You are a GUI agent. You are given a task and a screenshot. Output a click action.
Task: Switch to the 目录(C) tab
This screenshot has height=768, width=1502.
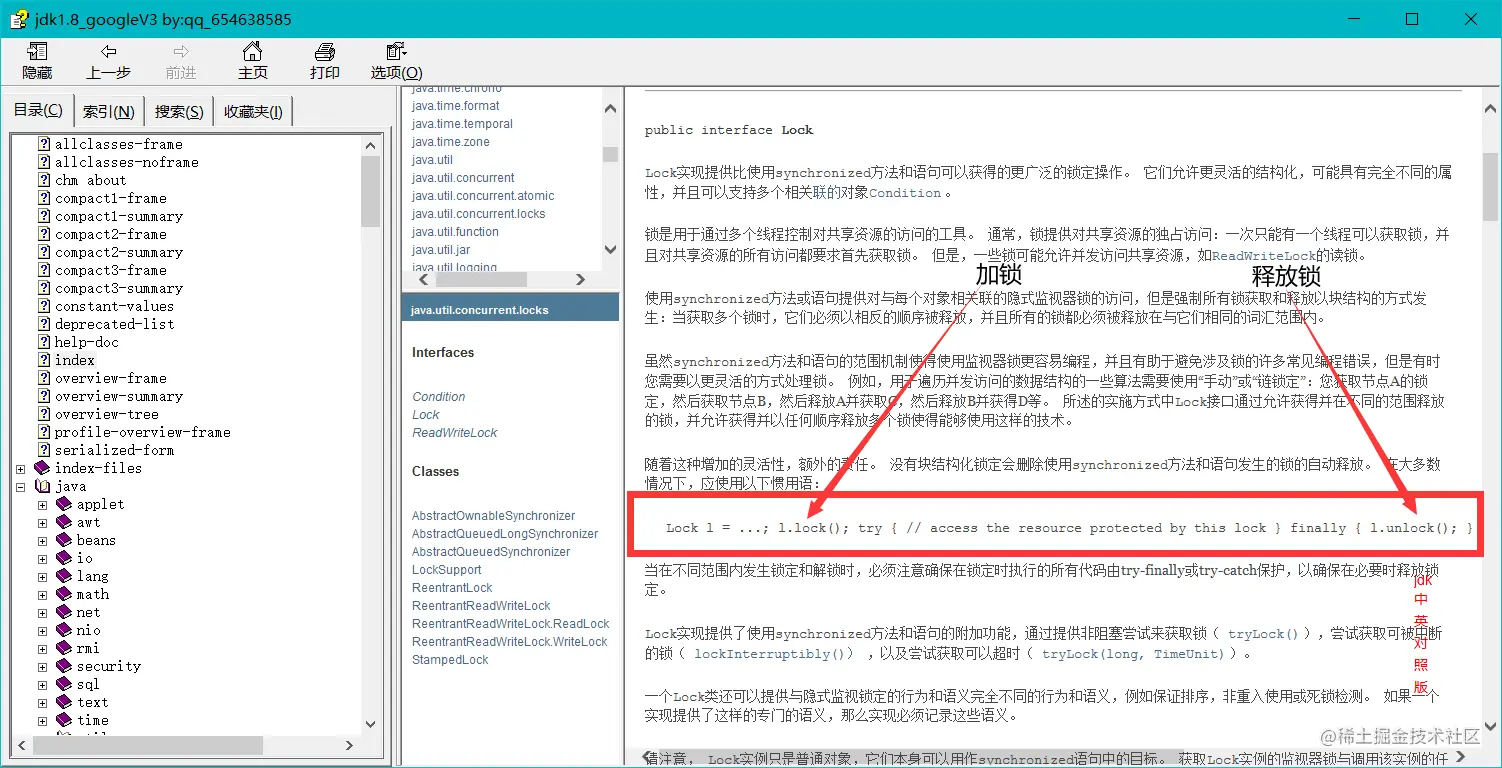click(38, 110)
